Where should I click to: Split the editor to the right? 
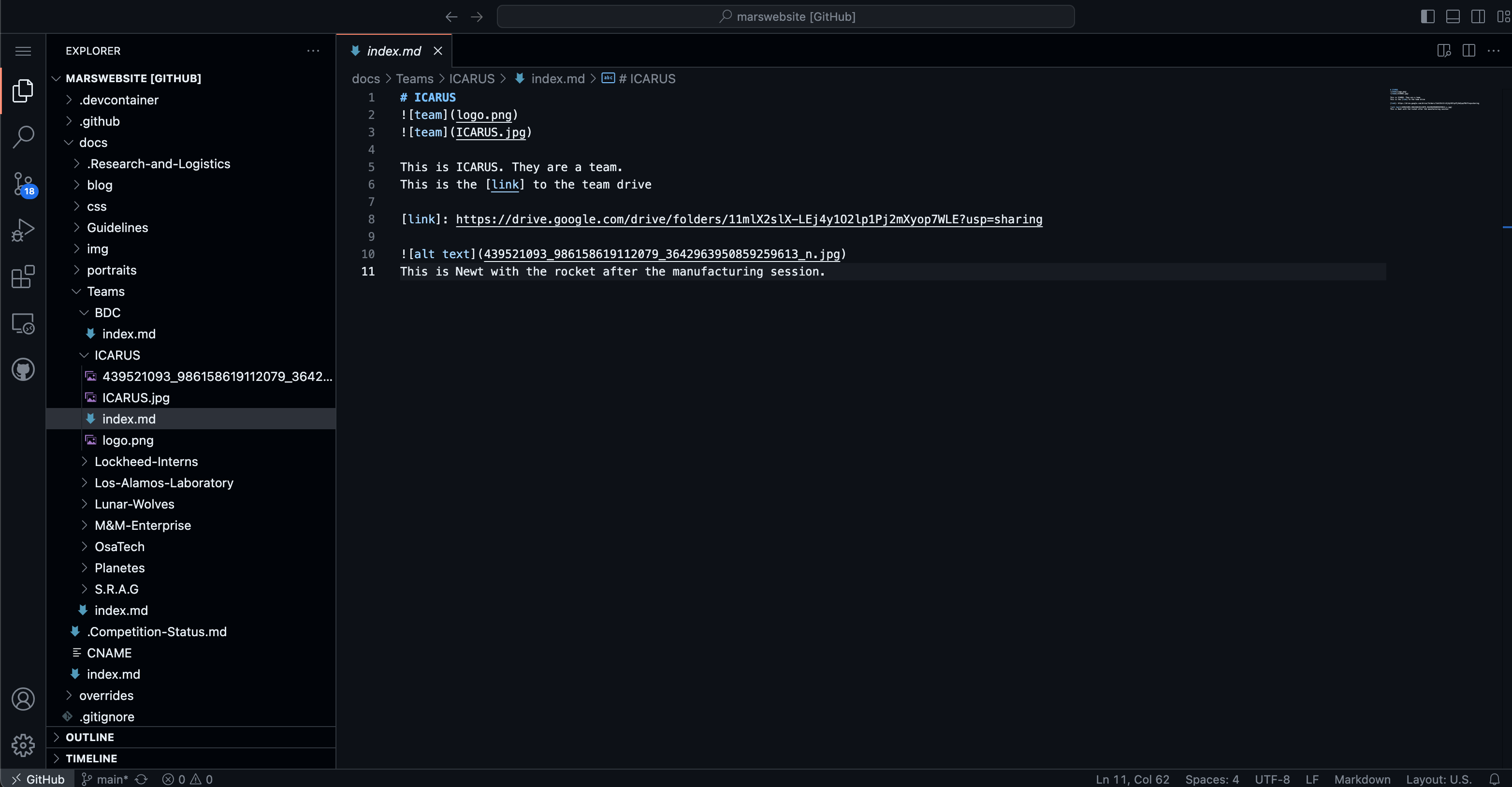point(1468,51)
